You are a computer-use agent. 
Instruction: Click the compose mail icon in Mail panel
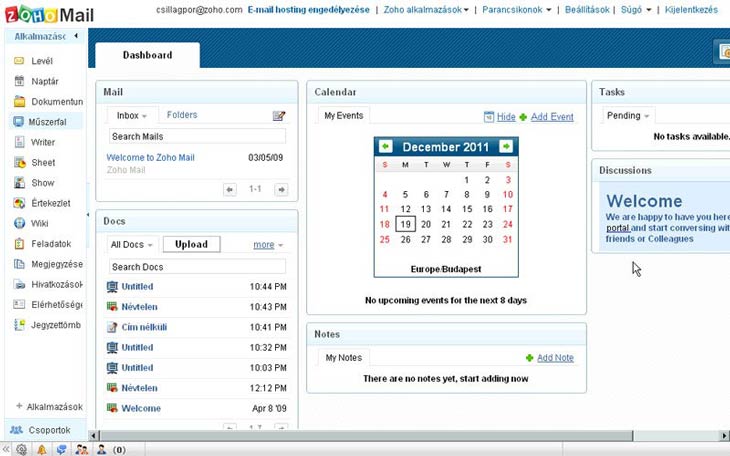pyautogui.click(x=279, y=116)
